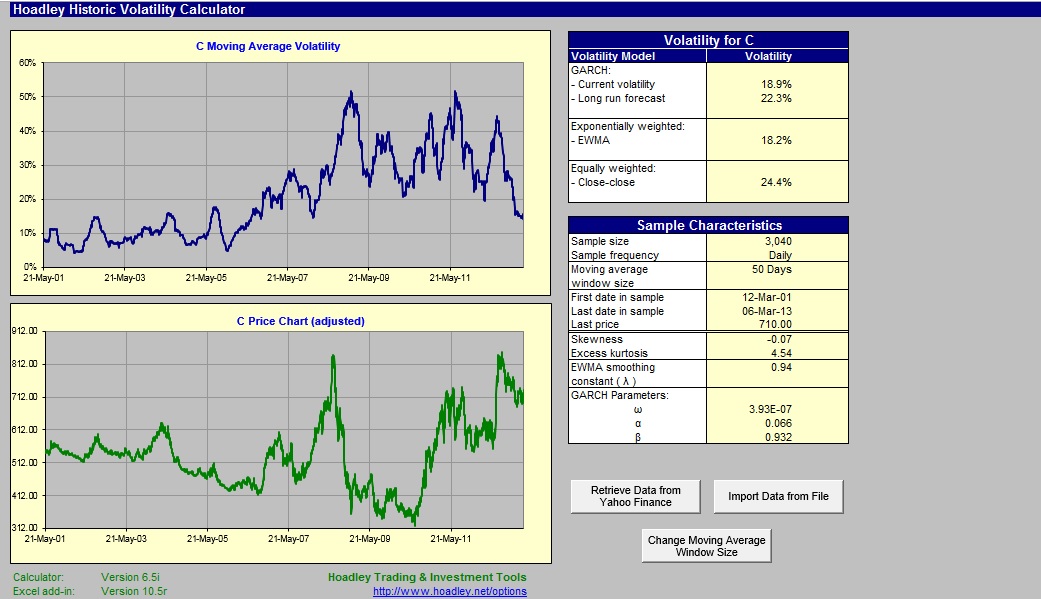The width and height of the screenshot is (1041, 599).
Task: Select excess kurtosis value 4.54
Action: tap(781, 353)
